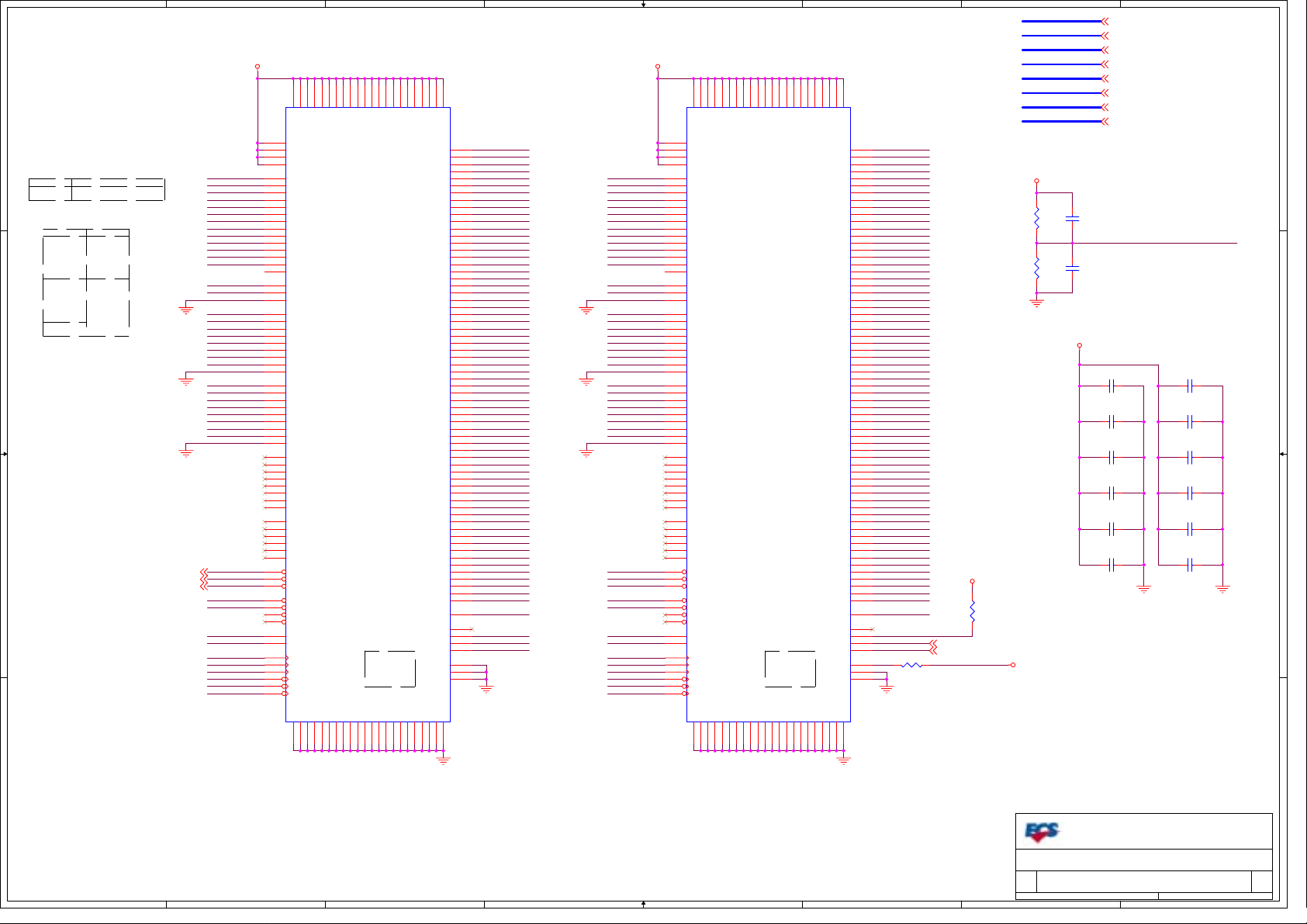The width and height of the screenshot is (1307, 924).
Task: Click the power terminal above the right IC
Action: 658,67
